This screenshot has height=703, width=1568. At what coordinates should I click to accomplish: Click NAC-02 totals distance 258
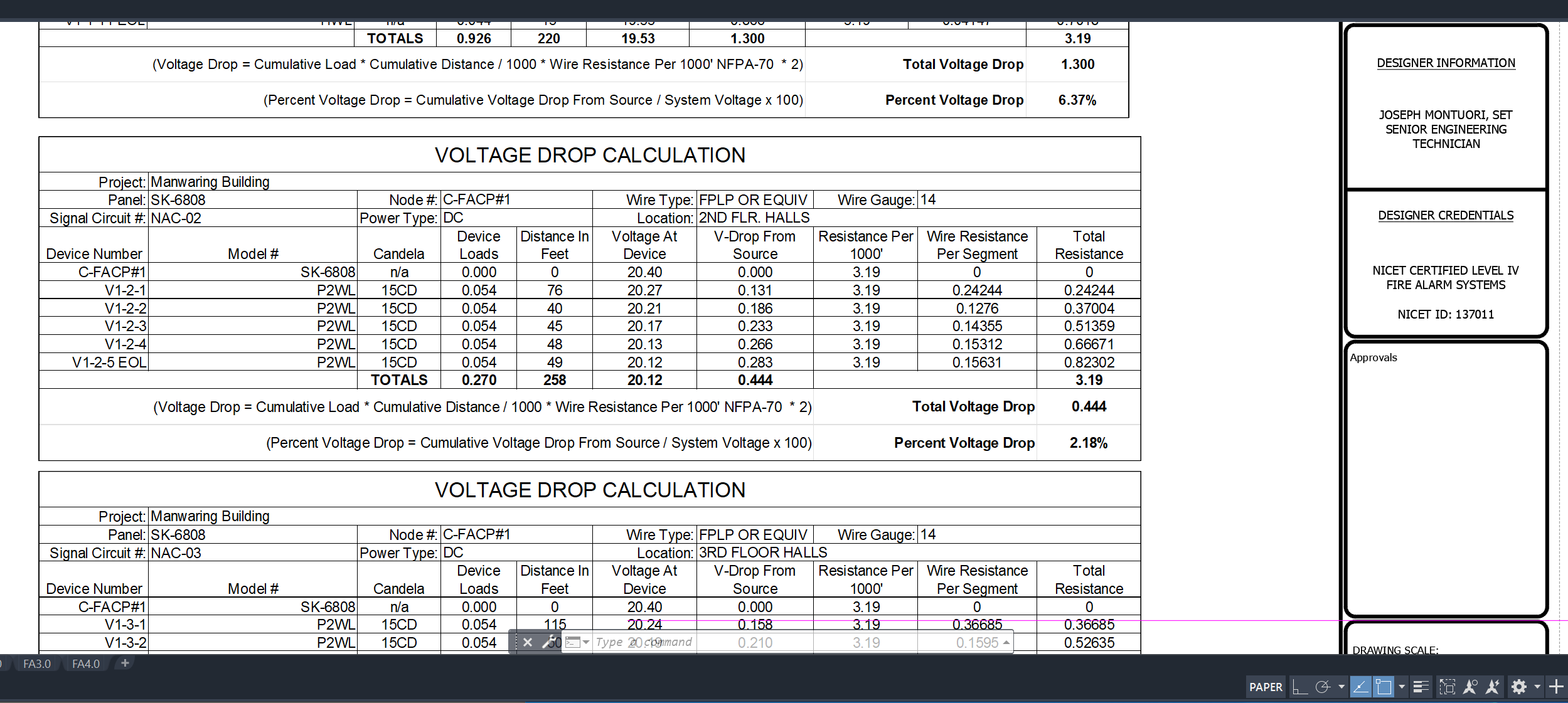[x=555, y=380]
